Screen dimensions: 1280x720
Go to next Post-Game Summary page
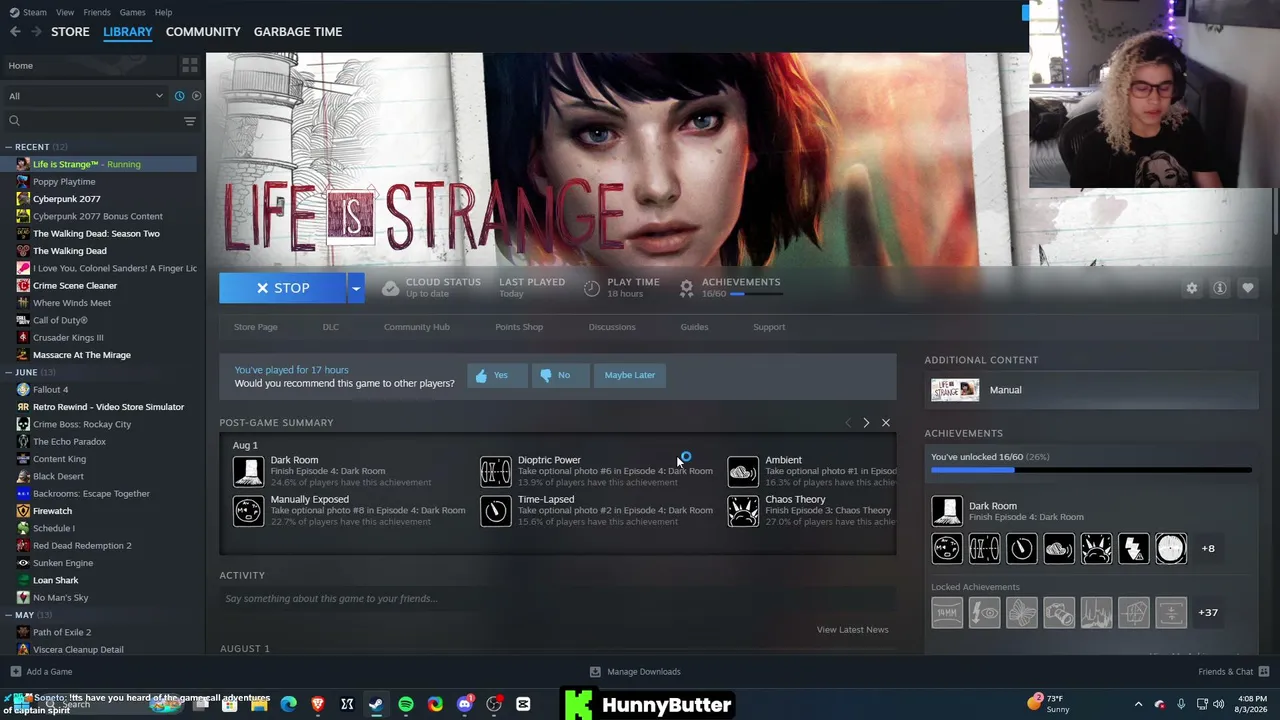(866, 423)
